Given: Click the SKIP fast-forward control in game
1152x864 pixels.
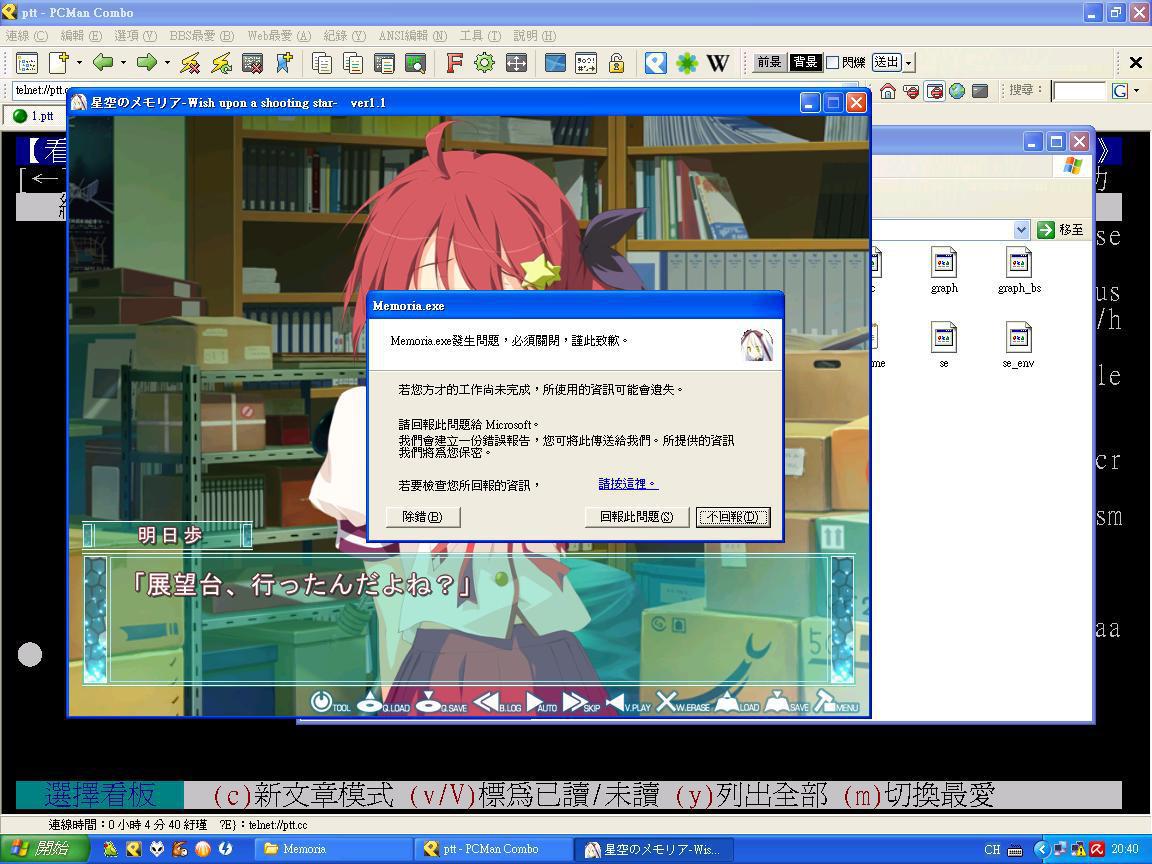Looking at the screenshot, I should click(x=581, y=703).
